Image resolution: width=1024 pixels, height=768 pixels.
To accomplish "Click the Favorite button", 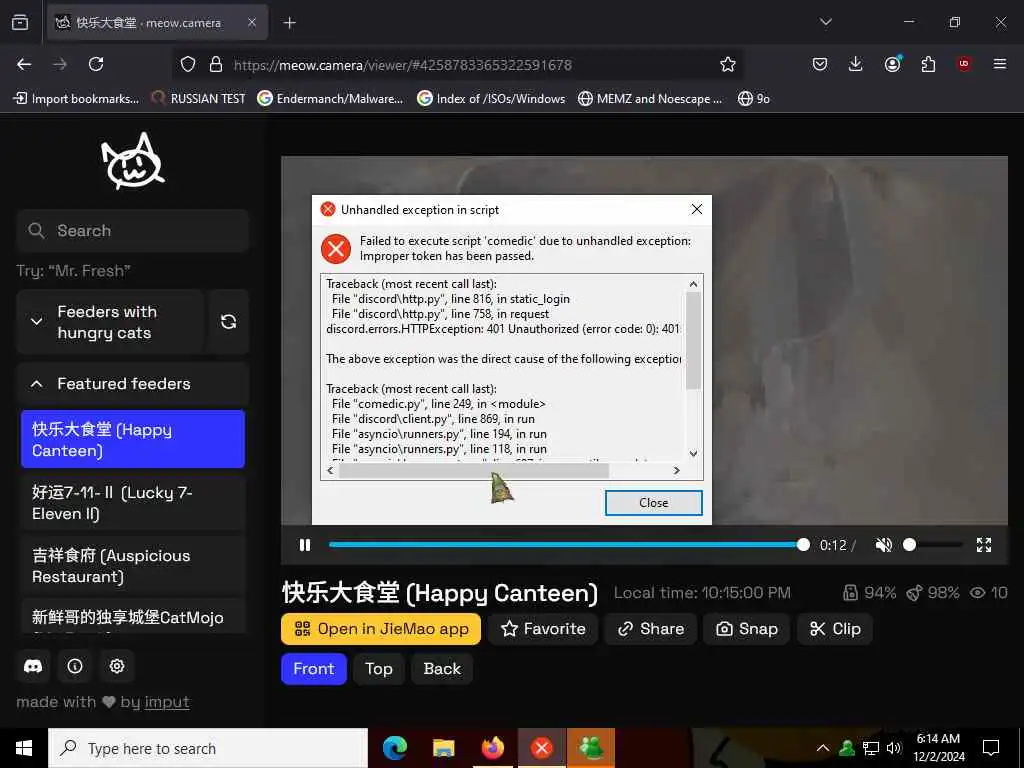I will (543, 629).
